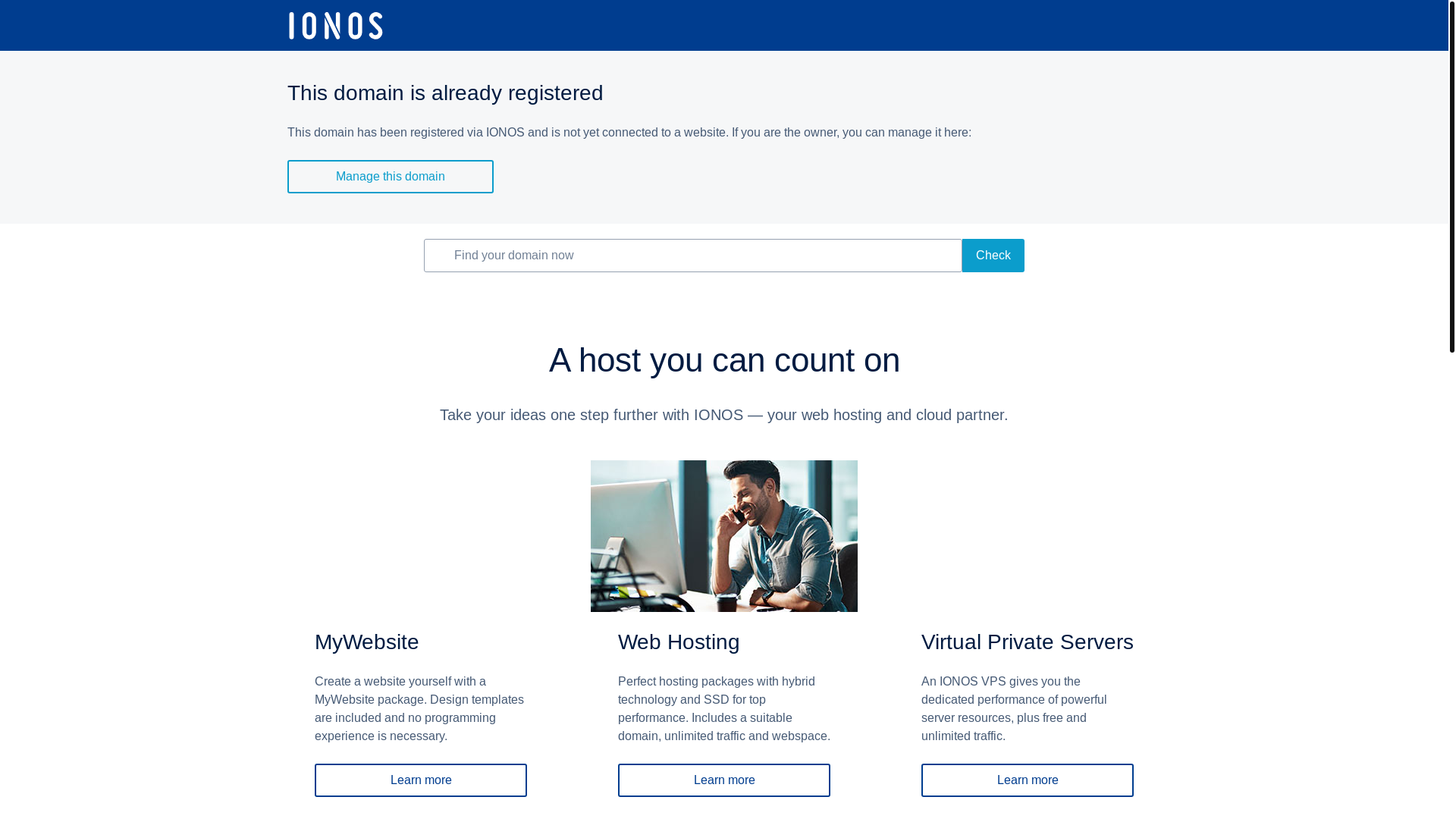Open Manage this domain button
This screenshot has width=1456, height=819.
click(x=391, y=177)
